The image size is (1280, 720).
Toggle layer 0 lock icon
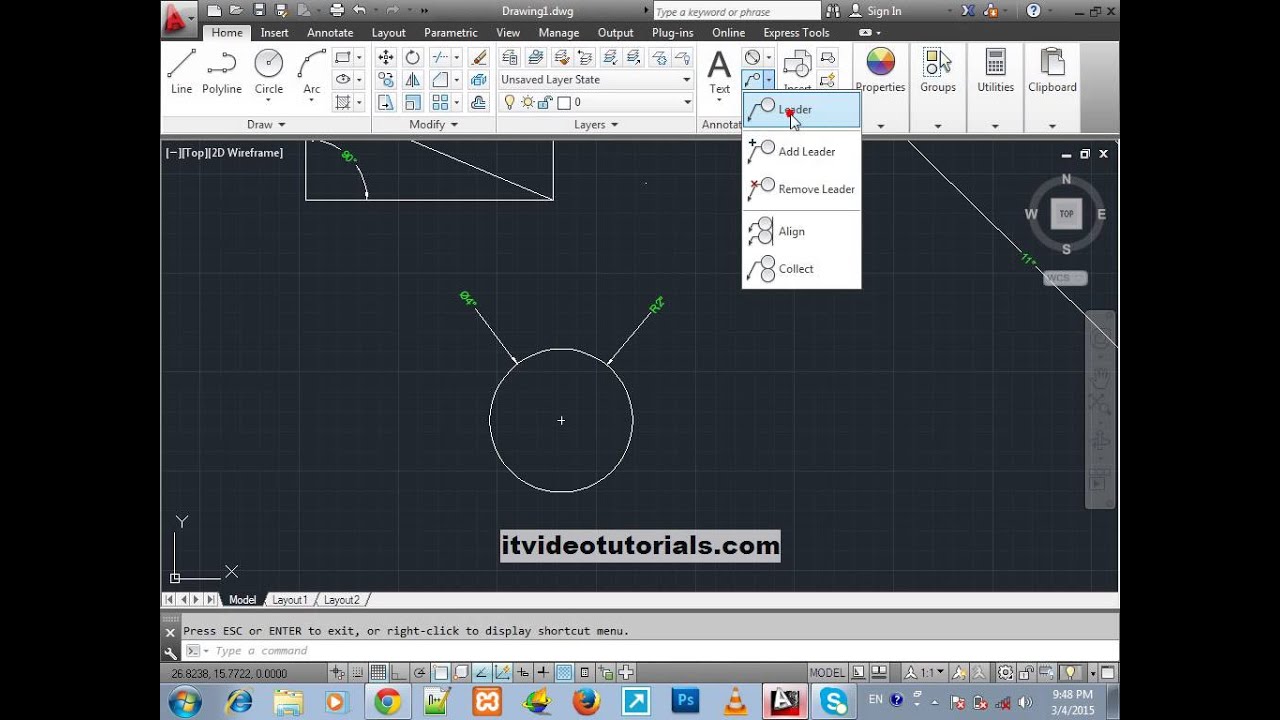[545, 102]
